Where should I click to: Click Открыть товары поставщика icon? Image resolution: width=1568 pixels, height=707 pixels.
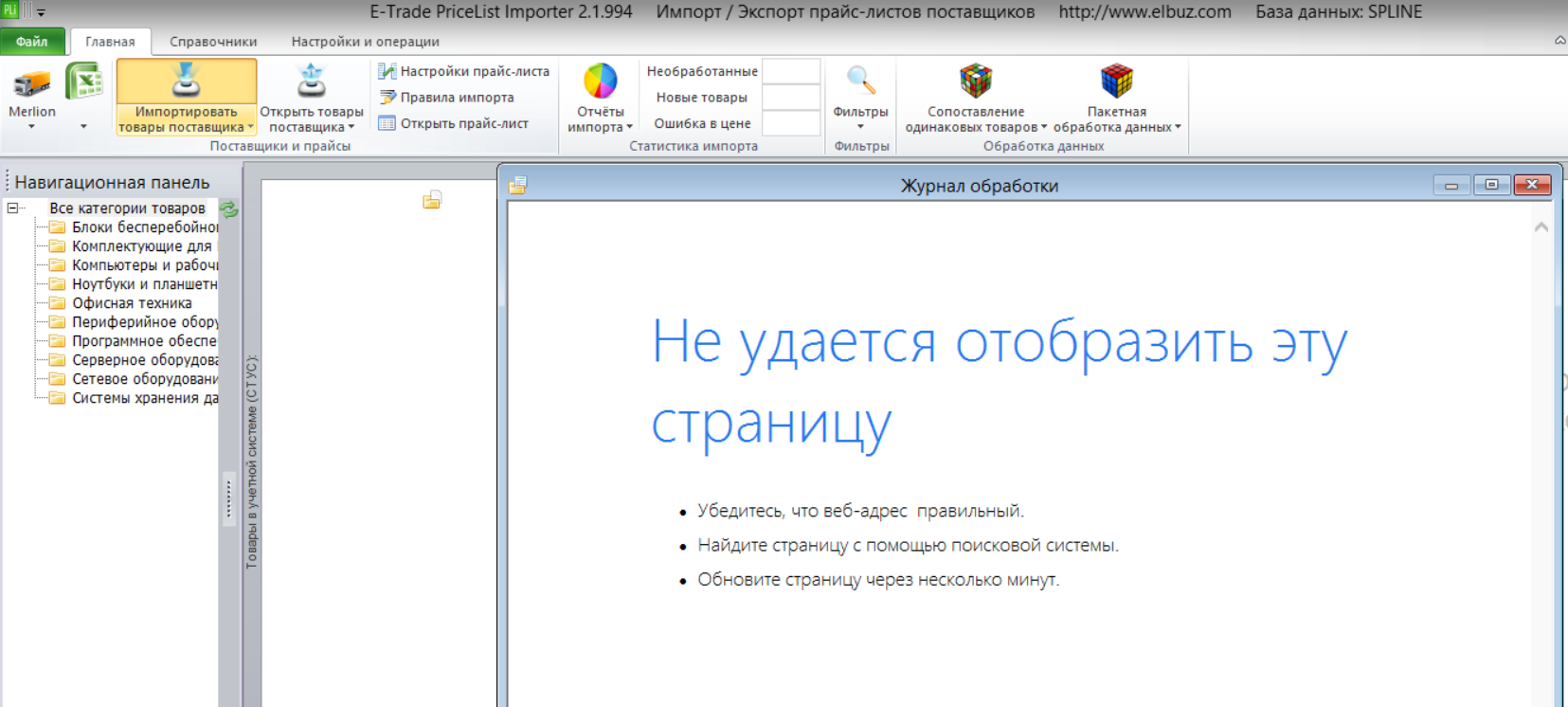pyautogui.click(x=311, y=82)
